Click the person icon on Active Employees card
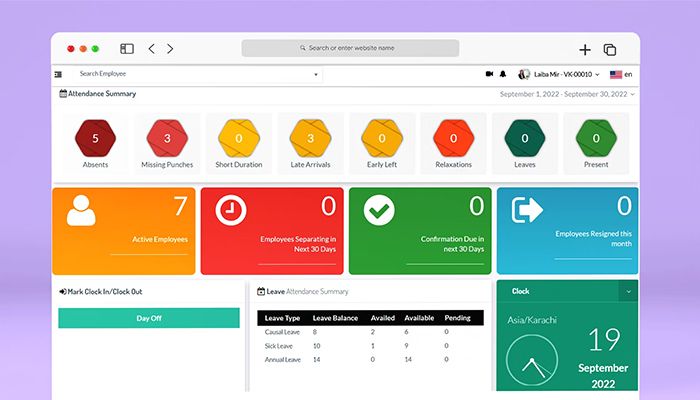This screenshot has height=400, width=700. coord(81,210)
